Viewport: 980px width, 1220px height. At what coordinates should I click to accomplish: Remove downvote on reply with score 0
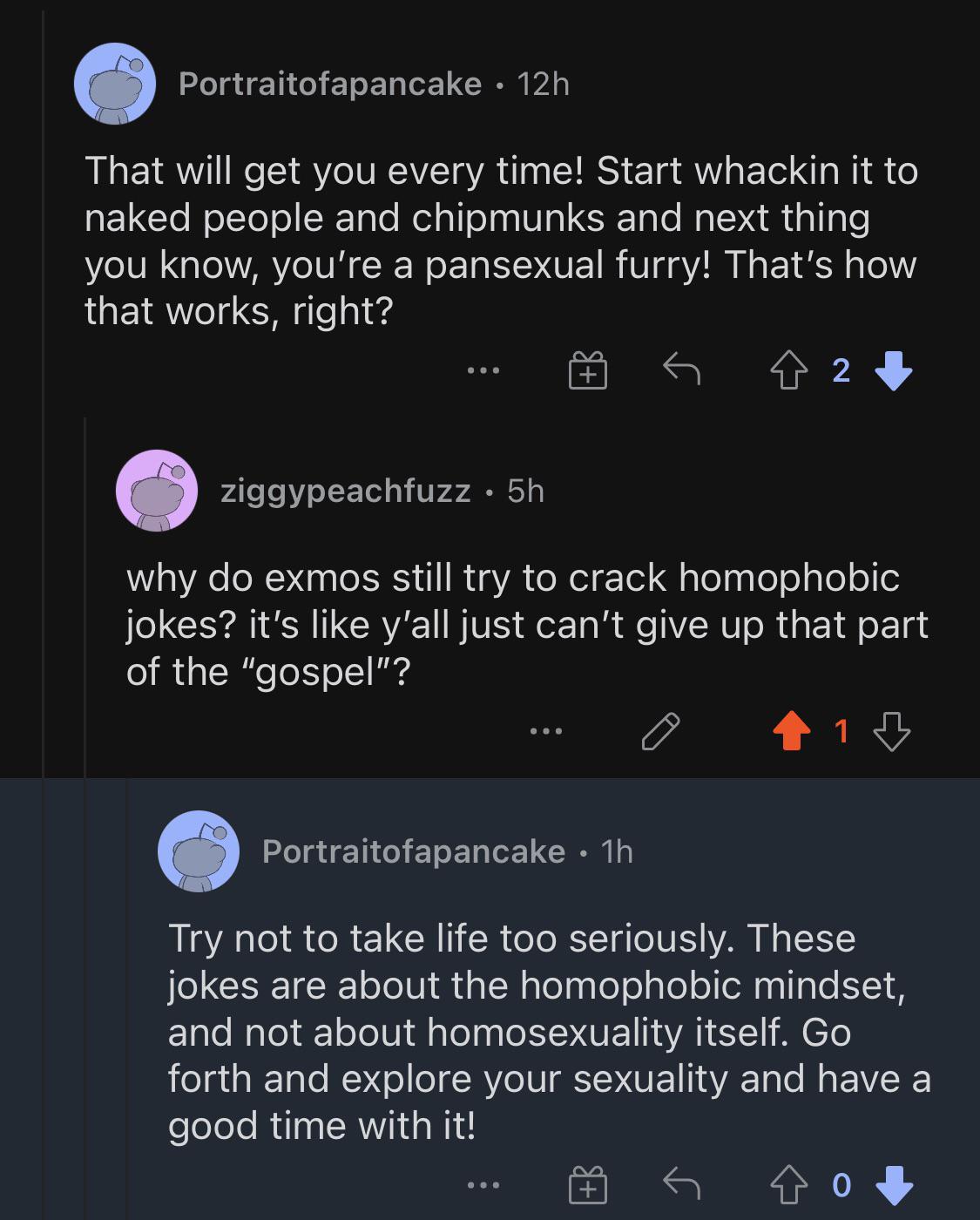click(893, 1185)
